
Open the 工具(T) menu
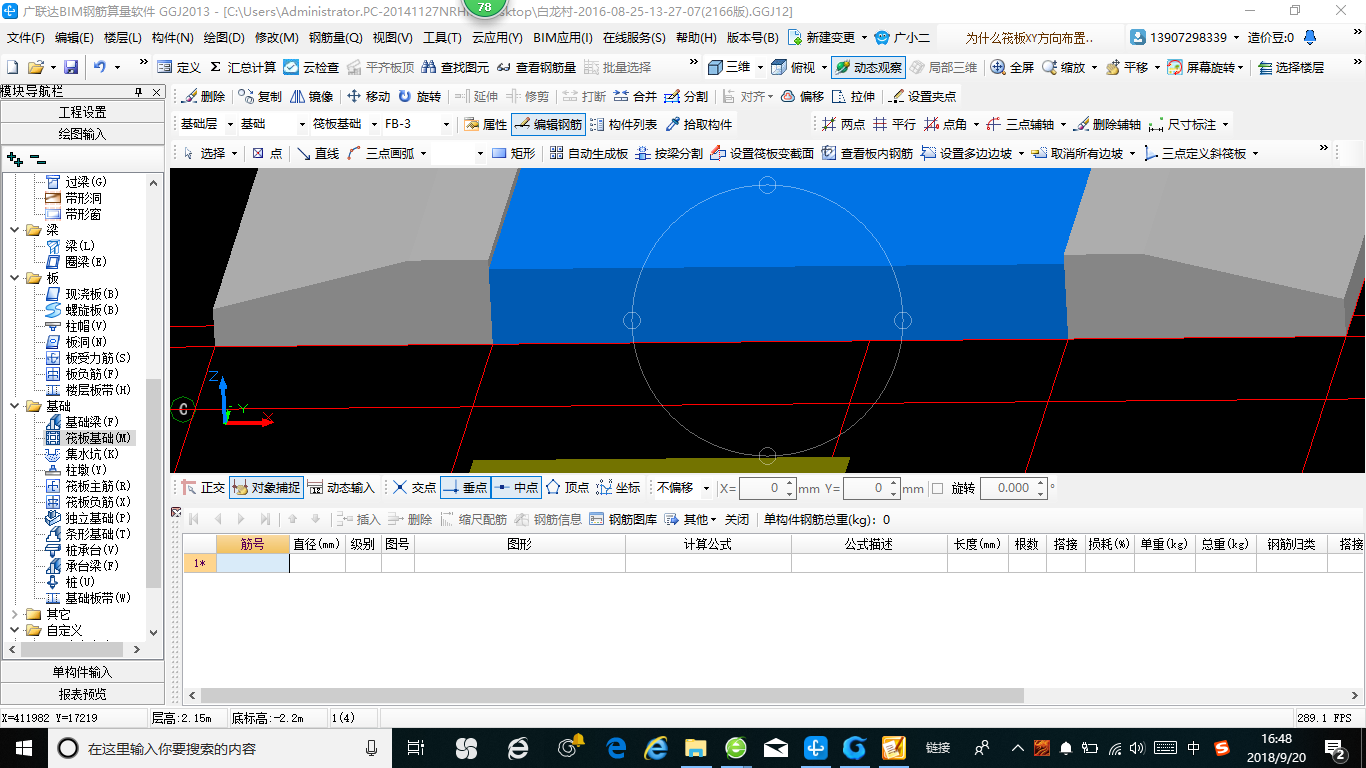click(x=442, y=38)
